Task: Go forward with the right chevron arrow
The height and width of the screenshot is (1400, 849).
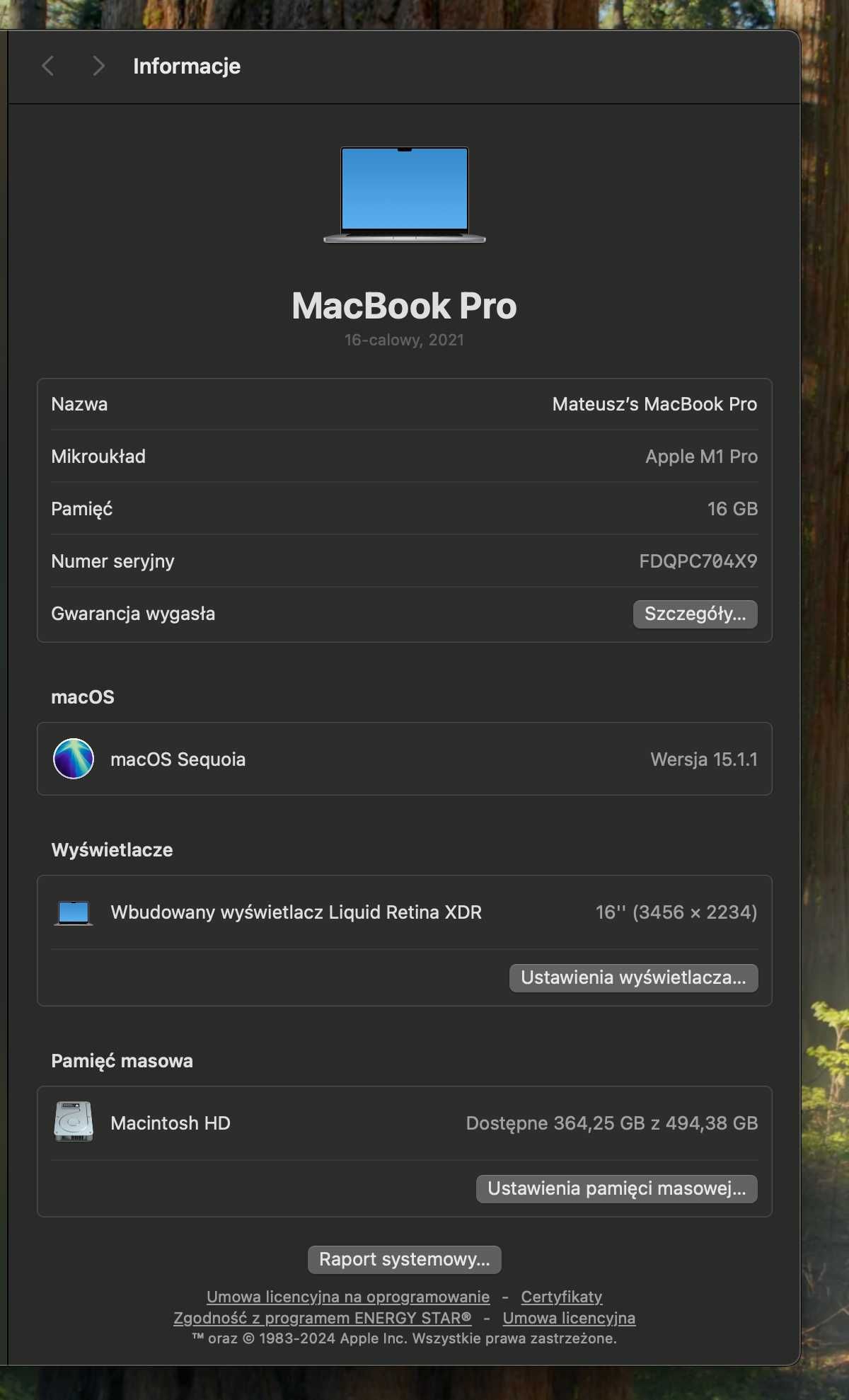Action: [98, 67]
